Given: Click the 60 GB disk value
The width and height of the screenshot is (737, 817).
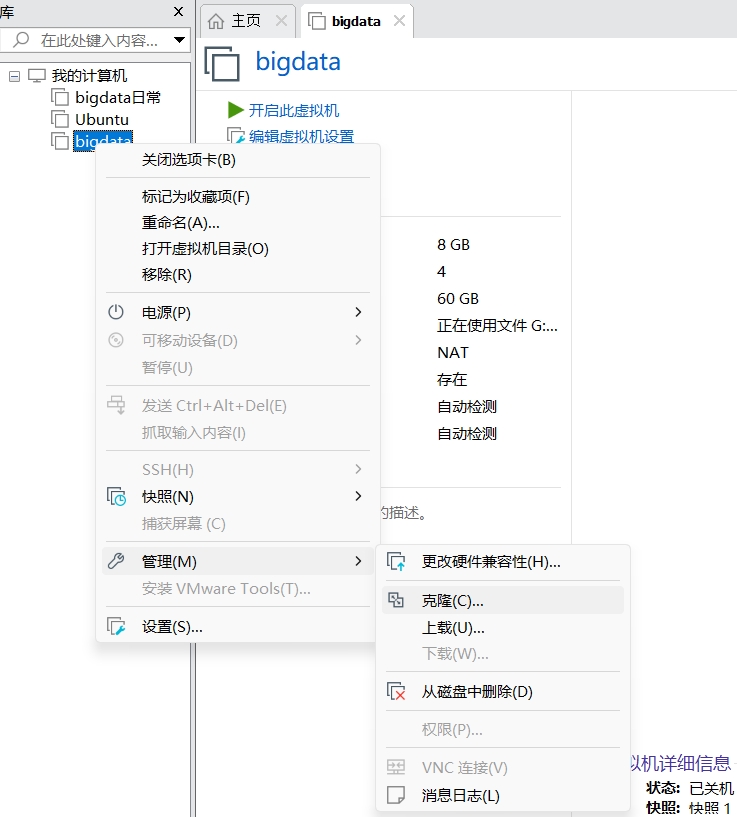Looking at the screenshot, I should [x=458, y=299].
